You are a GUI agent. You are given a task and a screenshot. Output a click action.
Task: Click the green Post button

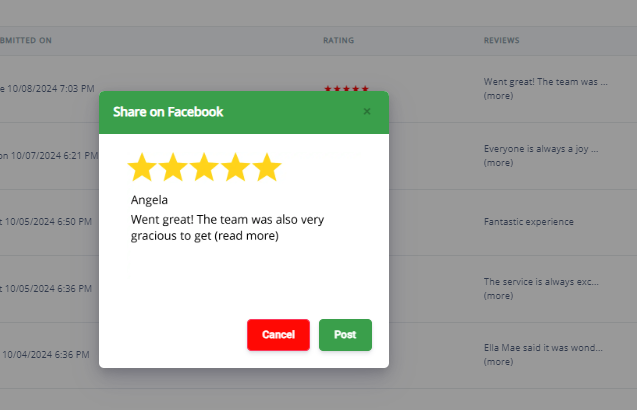point(345,335)
